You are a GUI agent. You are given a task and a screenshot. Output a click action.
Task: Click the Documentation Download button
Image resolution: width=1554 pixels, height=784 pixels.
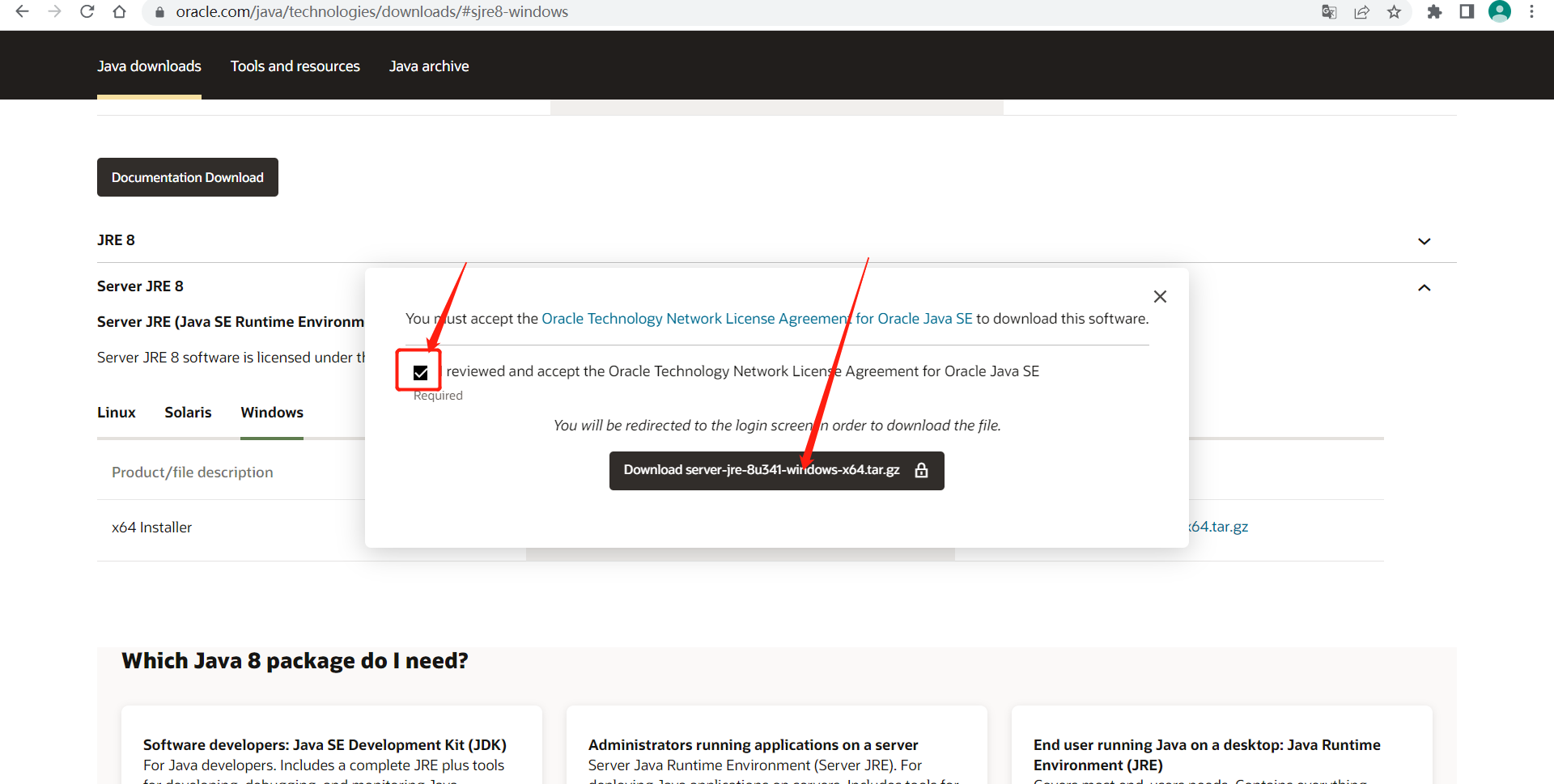pyautogui.click(x=188, y=177)
